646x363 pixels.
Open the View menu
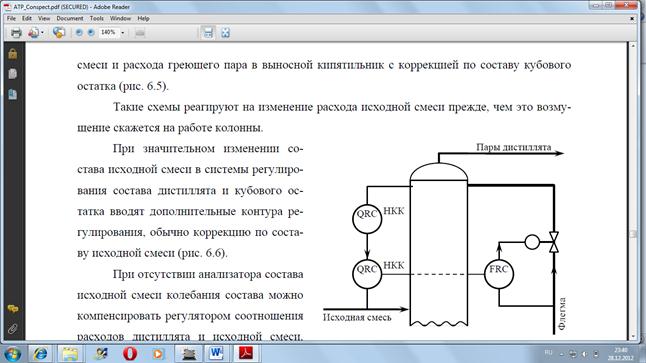click(x=44, y=19)
